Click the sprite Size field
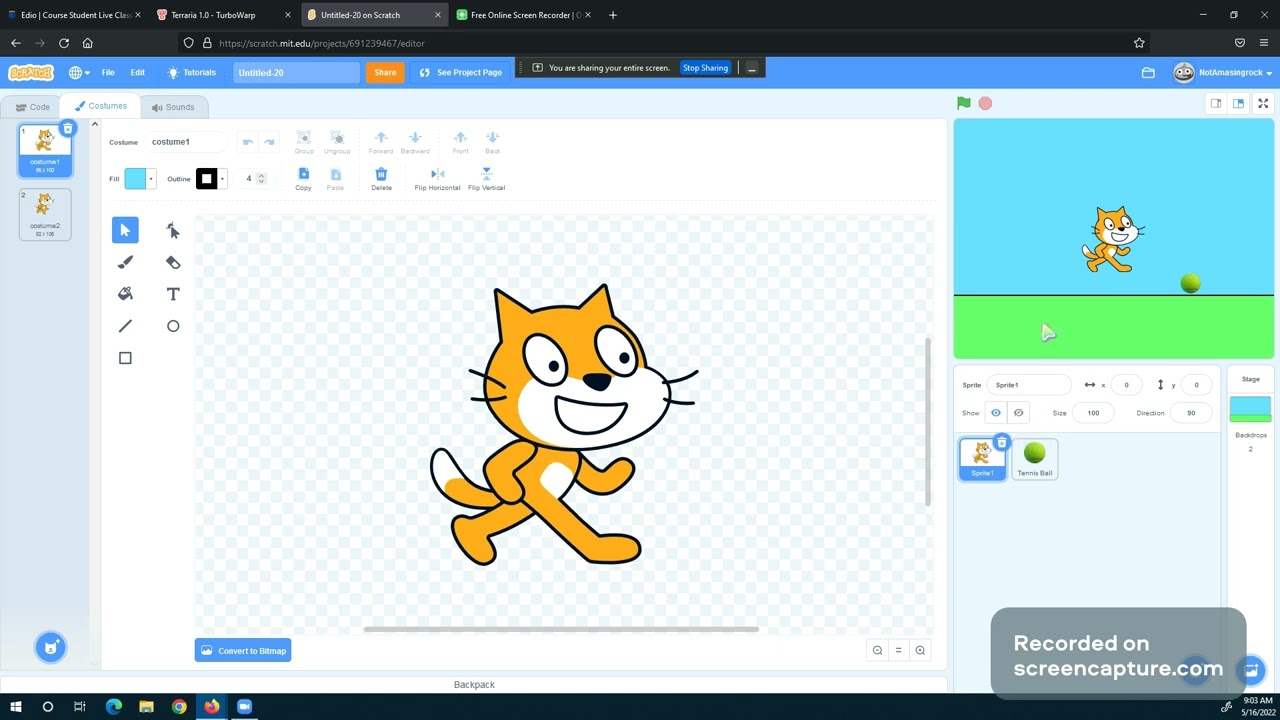1280x720 pixels. pyautogui.click(x=1093, y=413)
